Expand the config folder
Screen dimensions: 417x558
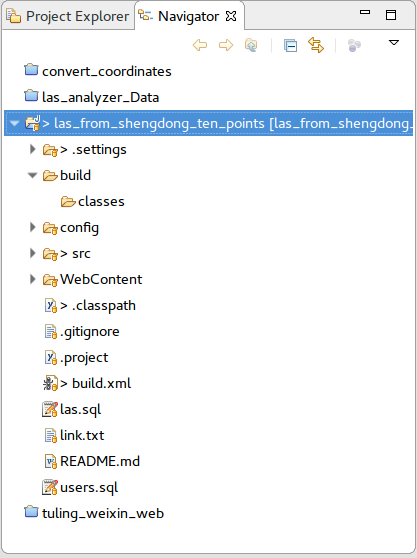click(32, 227)
